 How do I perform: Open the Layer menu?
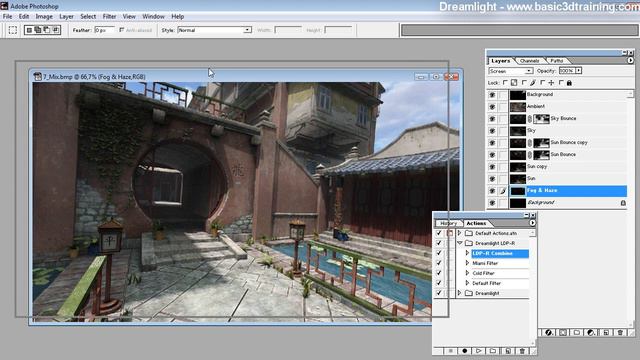pos(66,16)
